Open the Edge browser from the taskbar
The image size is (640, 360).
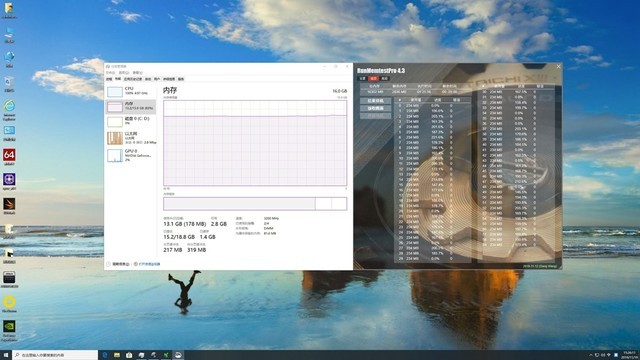pos(105,355)
